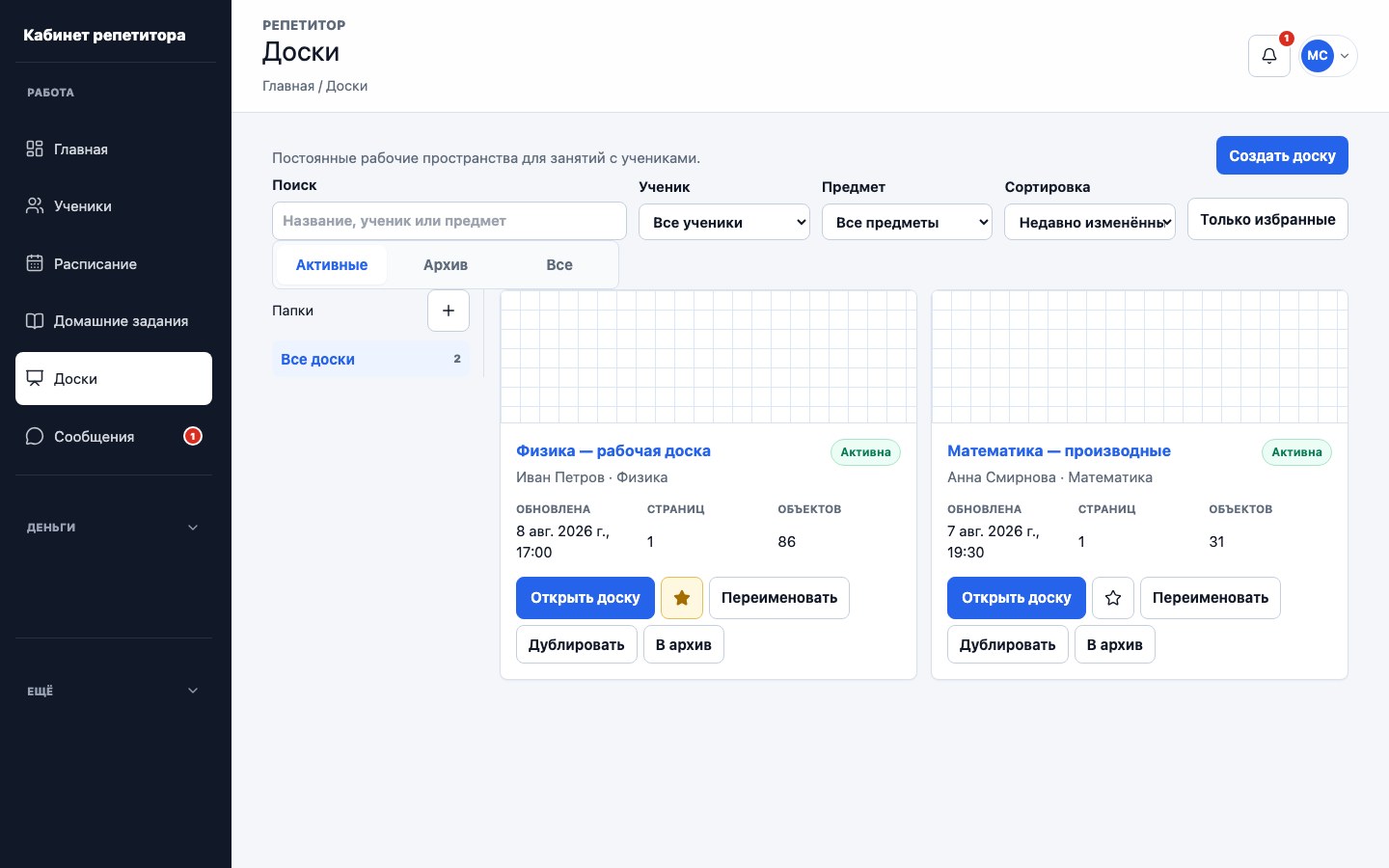Go to Ученики in sidebar
Screen dimensions: 1389x868
(114, 205)
